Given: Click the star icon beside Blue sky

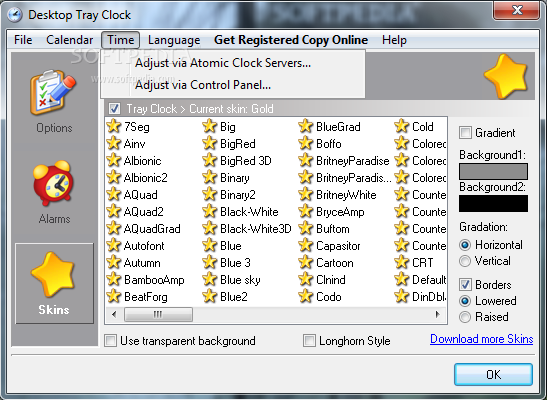Looking at the screenshot, I should [x=209, y=279].
